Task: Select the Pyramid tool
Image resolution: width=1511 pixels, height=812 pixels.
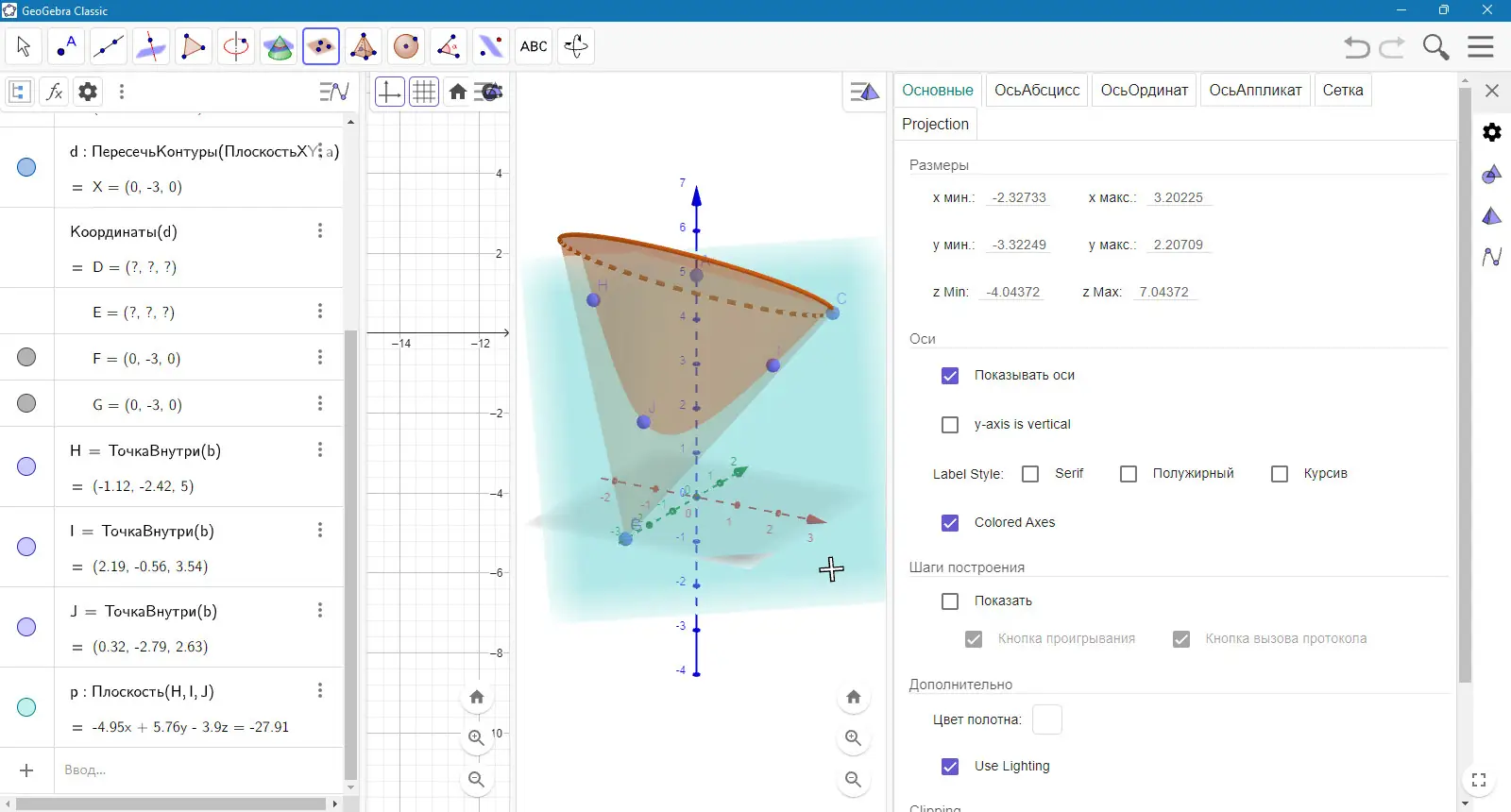Action: [x=364, y=46]
